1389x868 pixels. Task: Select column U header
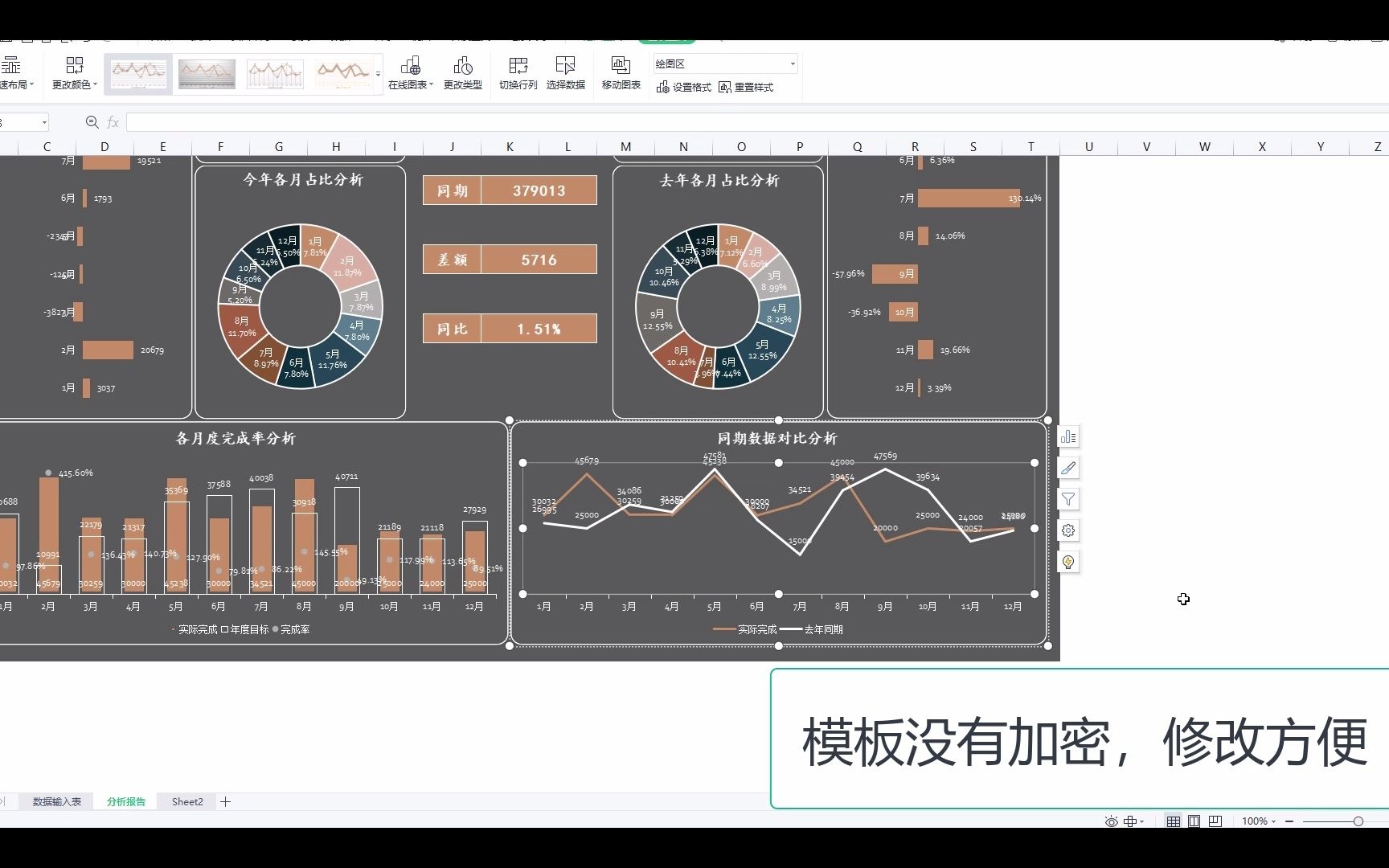pos(1088,146)
